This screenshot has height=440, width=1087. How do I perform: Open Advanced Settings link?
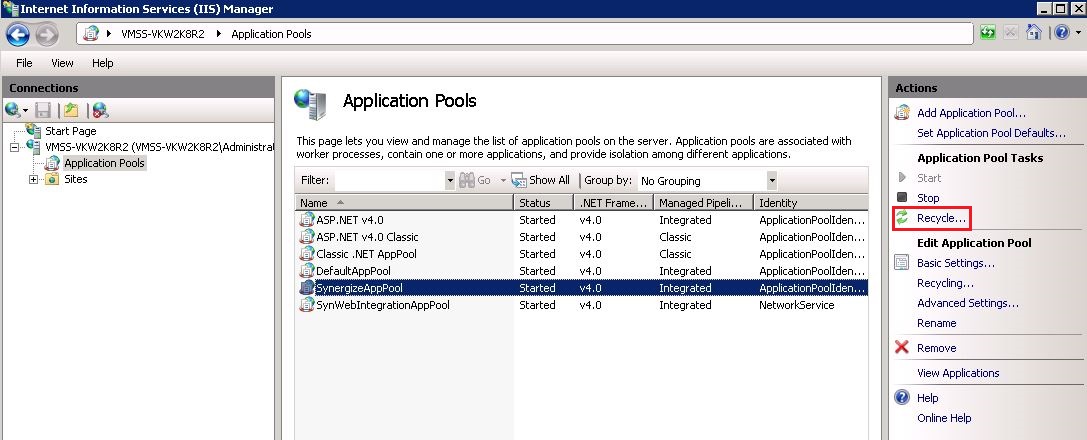[x=968, y=303]
